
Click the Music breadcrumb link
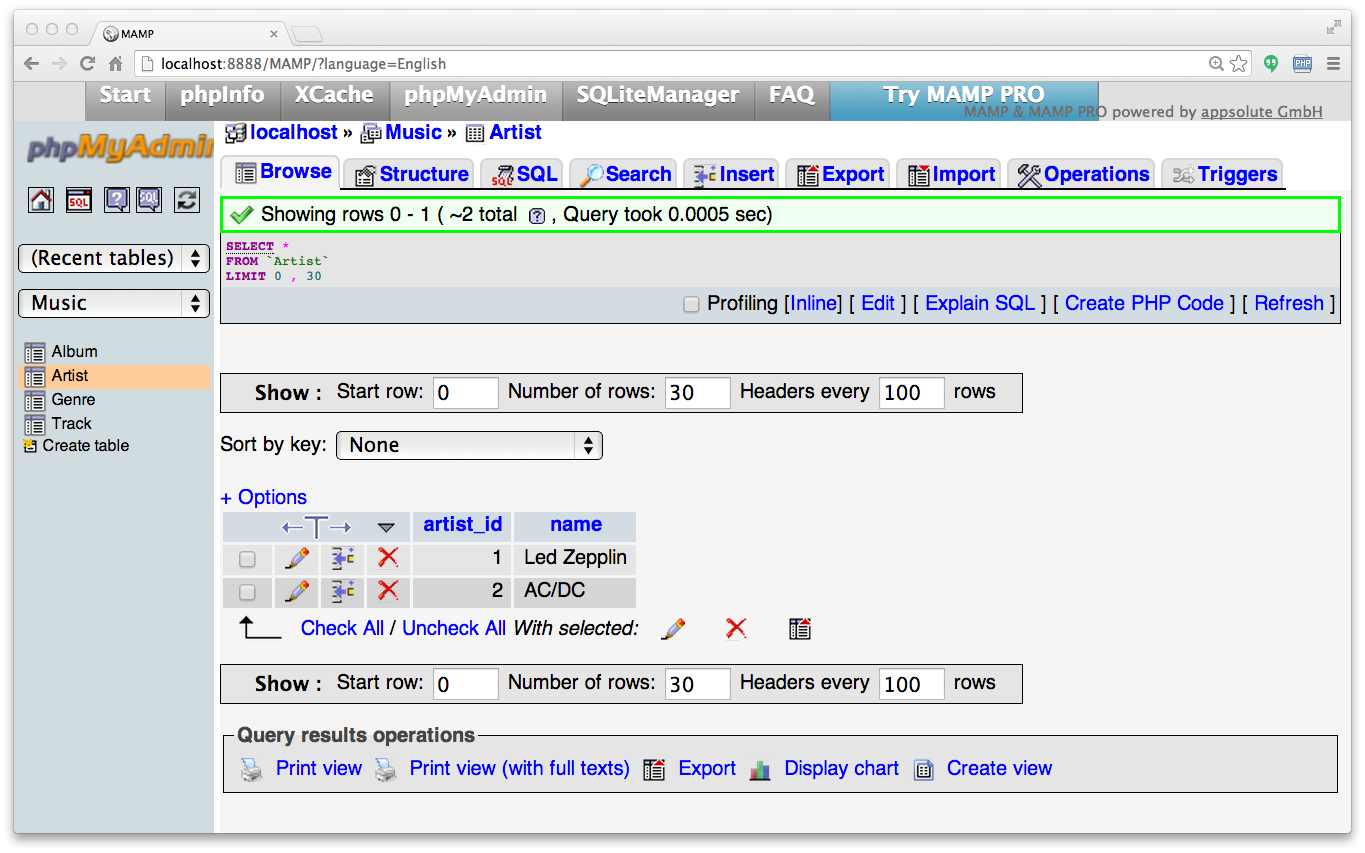pyautogui.click(x=413, y=132)
